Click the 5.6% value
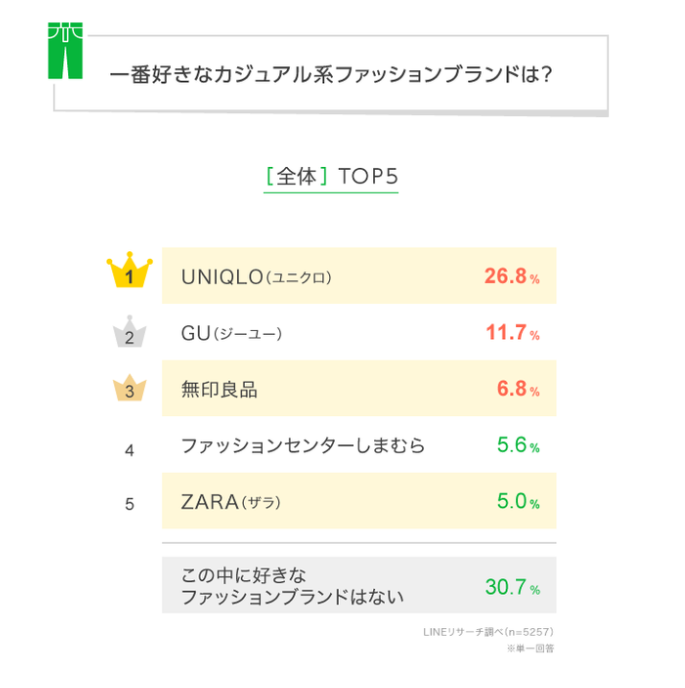Screen dimensions: 685x688 pyautogui.click(x=518, y=445)
